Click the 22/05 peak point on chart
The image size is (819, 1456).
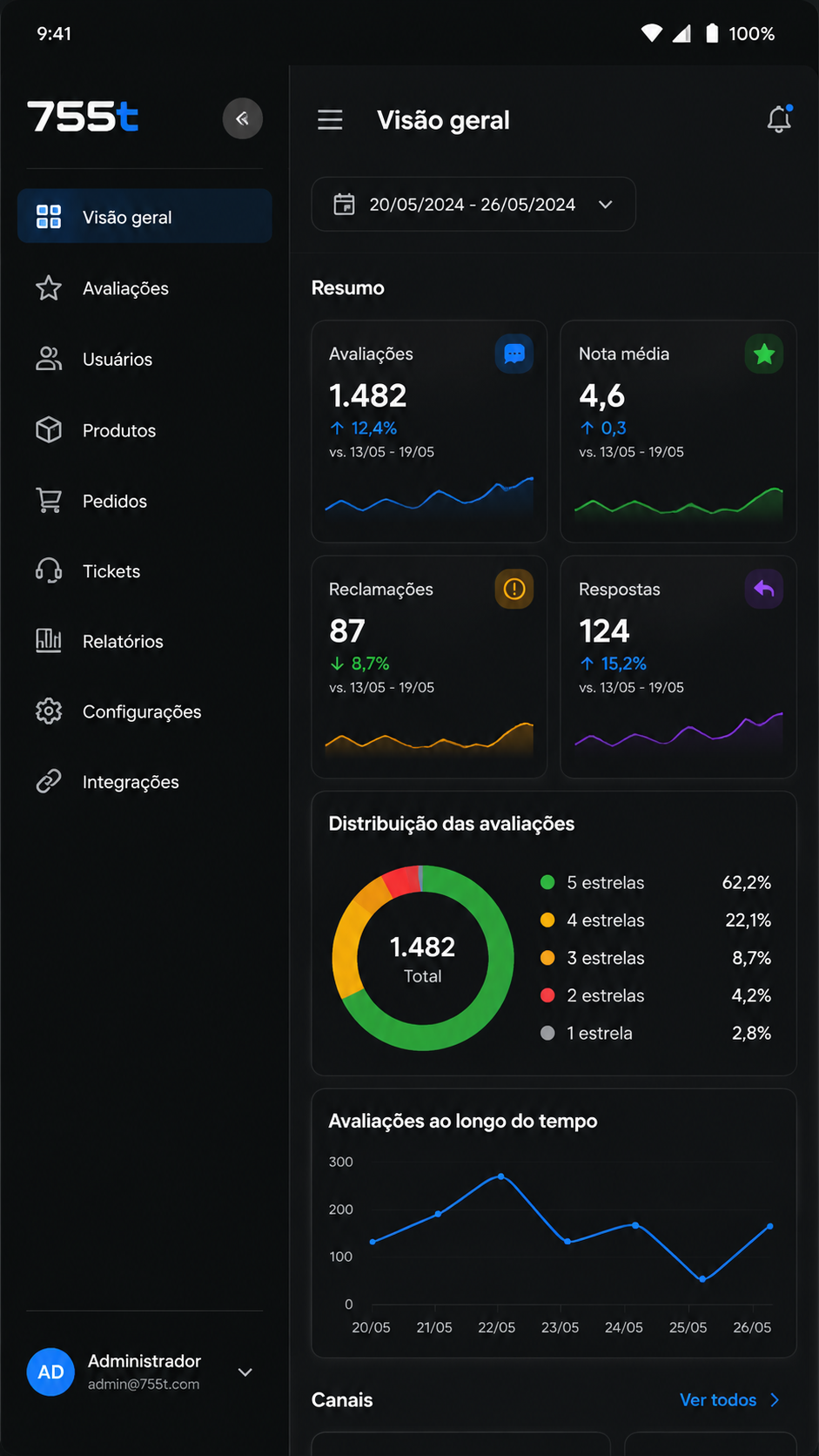tap(500, 1176)
